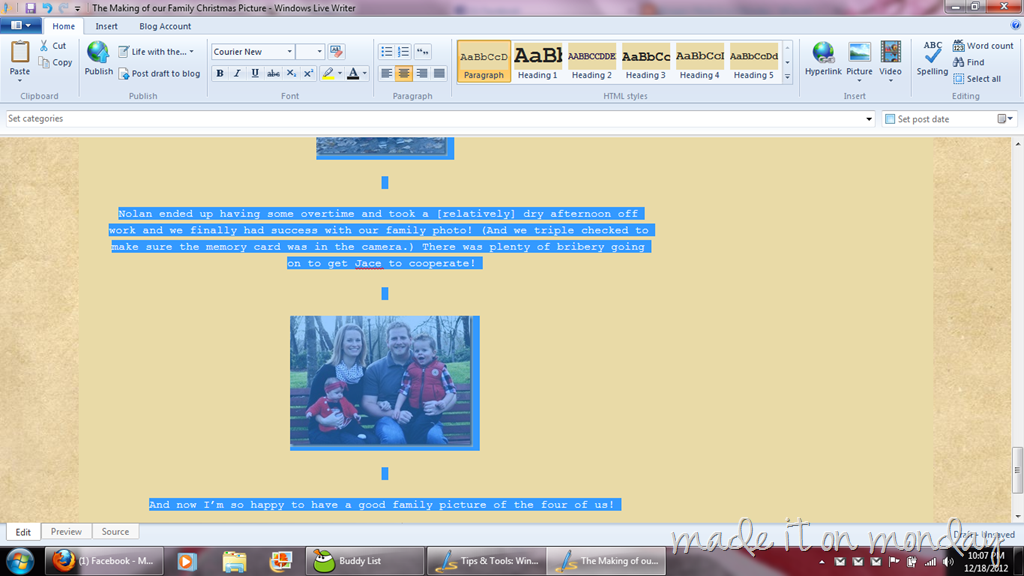The height and width of the screenshot is (576, 1024).
Task: Click the blockquote icon
Action: 423,52
